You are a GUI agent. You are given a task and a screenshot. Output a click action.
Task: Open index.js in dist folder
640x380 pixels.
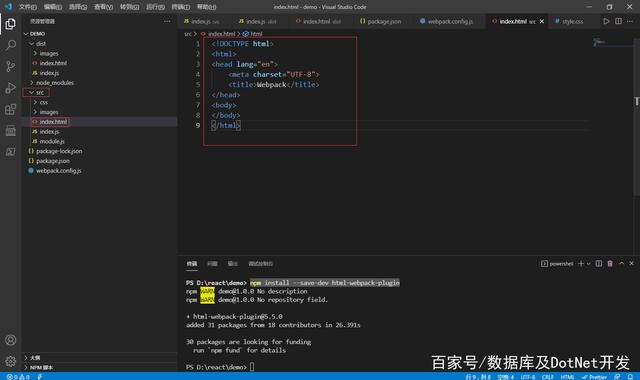(100, 73)
